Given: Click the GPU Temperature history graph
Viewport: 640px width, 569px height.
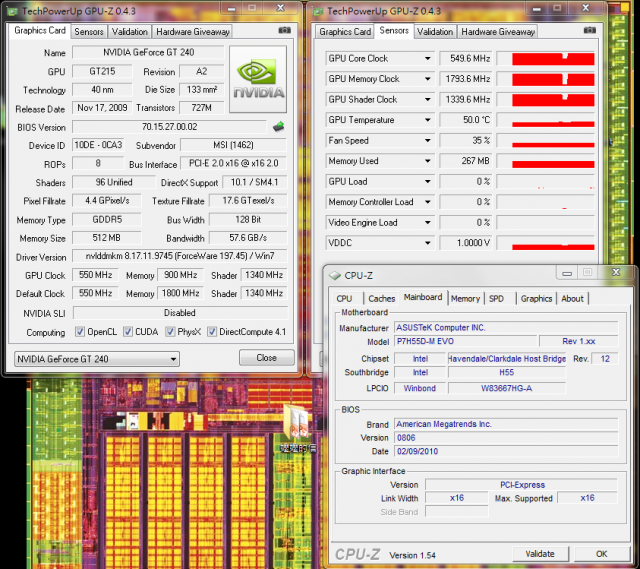Looking at the screenshot, I should (x=546, y=120).
